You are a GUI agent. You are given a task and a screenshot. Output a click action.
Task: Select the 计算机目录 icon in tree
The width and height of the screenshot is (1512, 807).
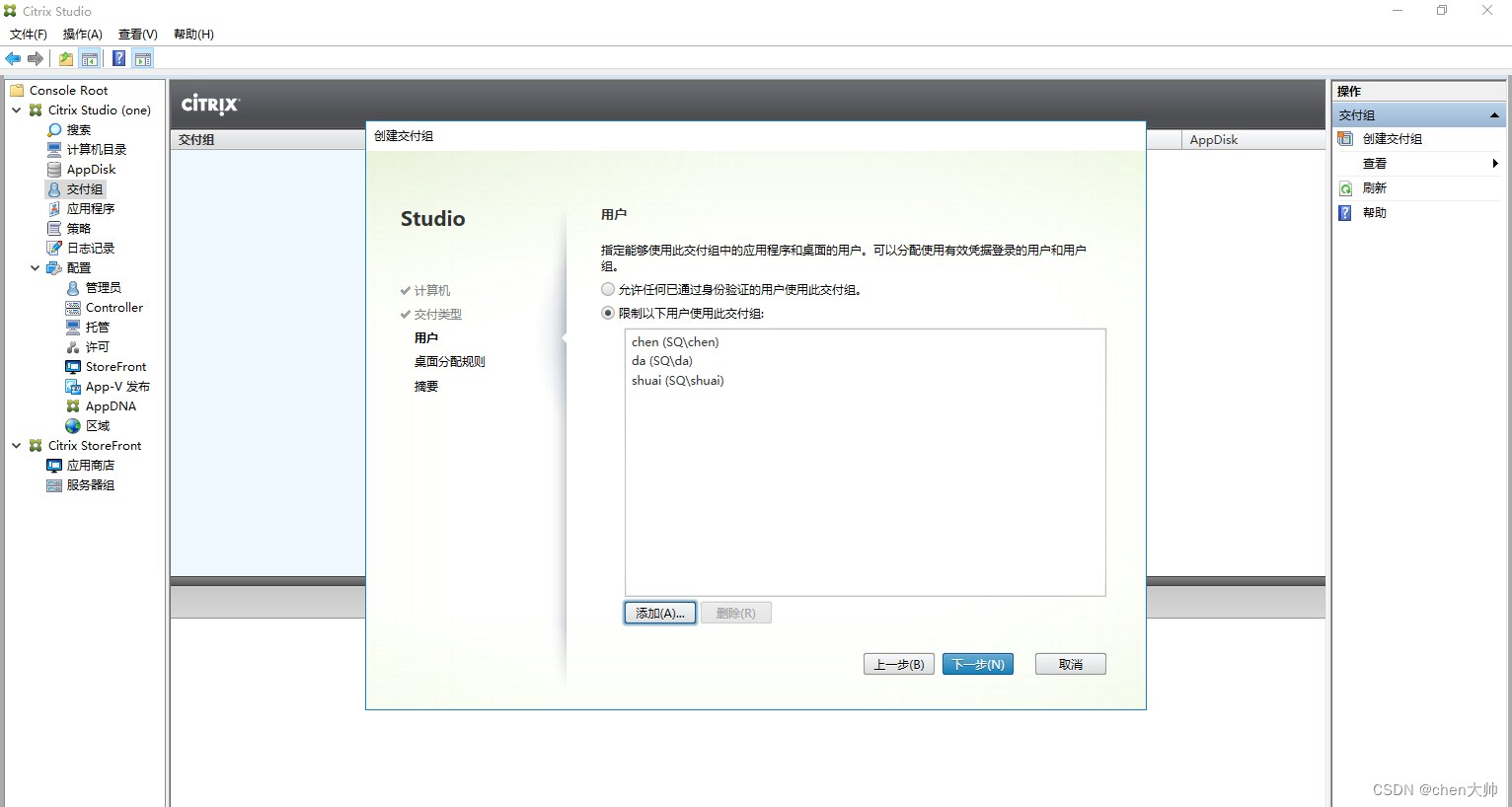pos(54,150)
